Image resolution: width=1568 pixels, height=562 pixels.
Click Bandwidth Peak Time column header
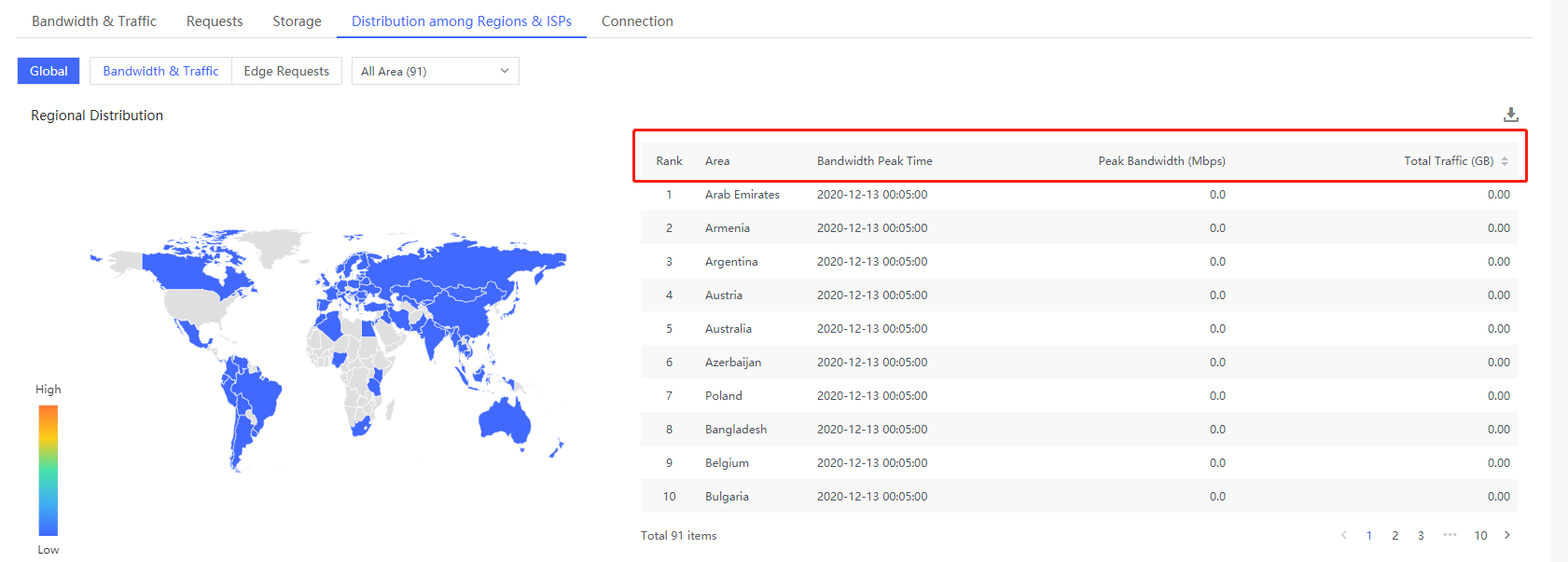click(875, 161)
